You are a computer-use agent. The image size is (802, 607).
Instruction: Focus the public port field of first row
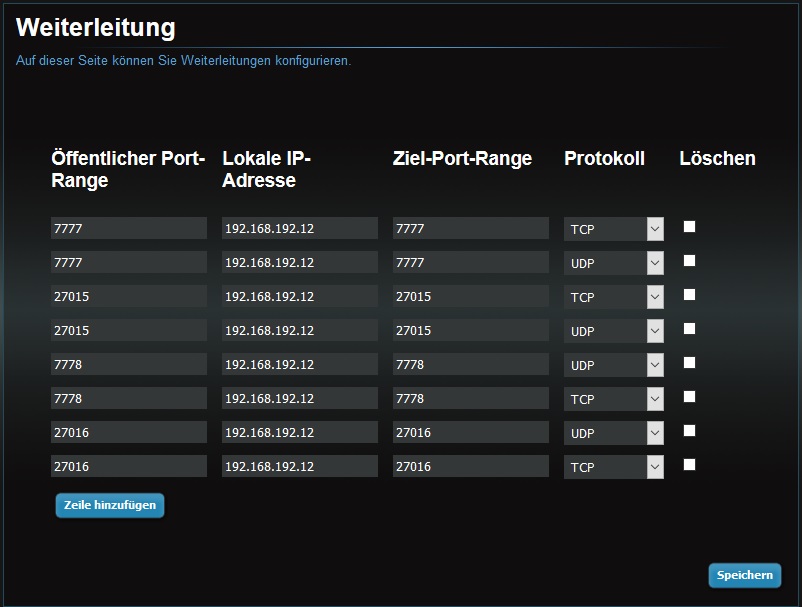(129, 228)
